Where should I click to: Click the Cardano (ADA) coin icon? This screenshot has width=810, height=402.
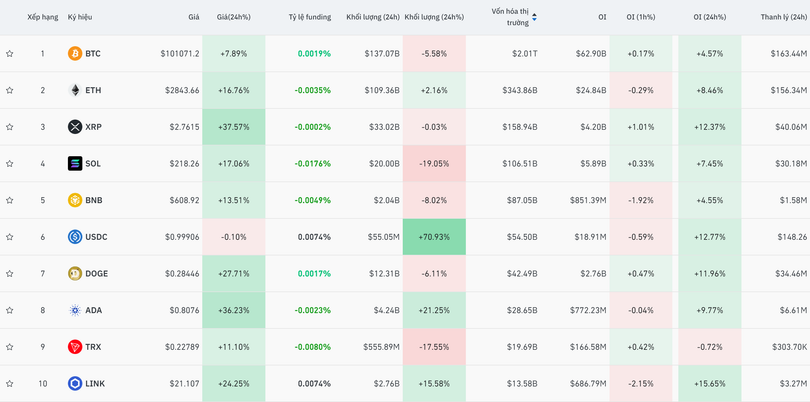[x=75, y=310]
